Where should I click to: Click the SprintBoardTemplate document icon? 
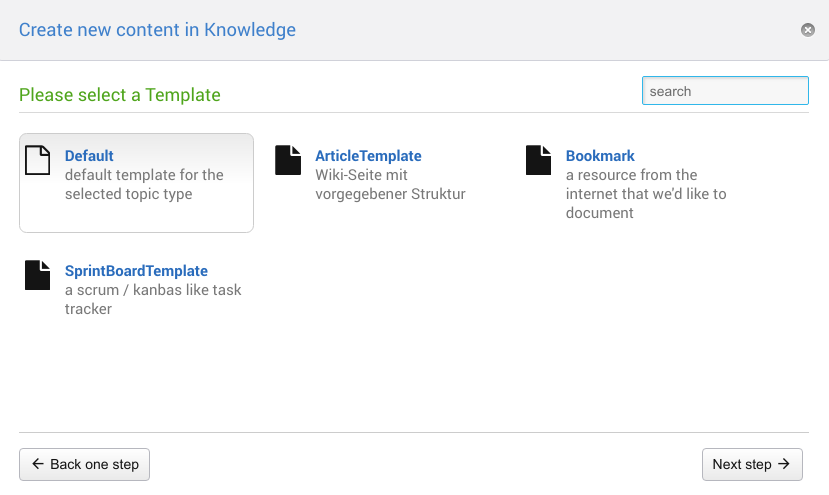coord(37,275)
